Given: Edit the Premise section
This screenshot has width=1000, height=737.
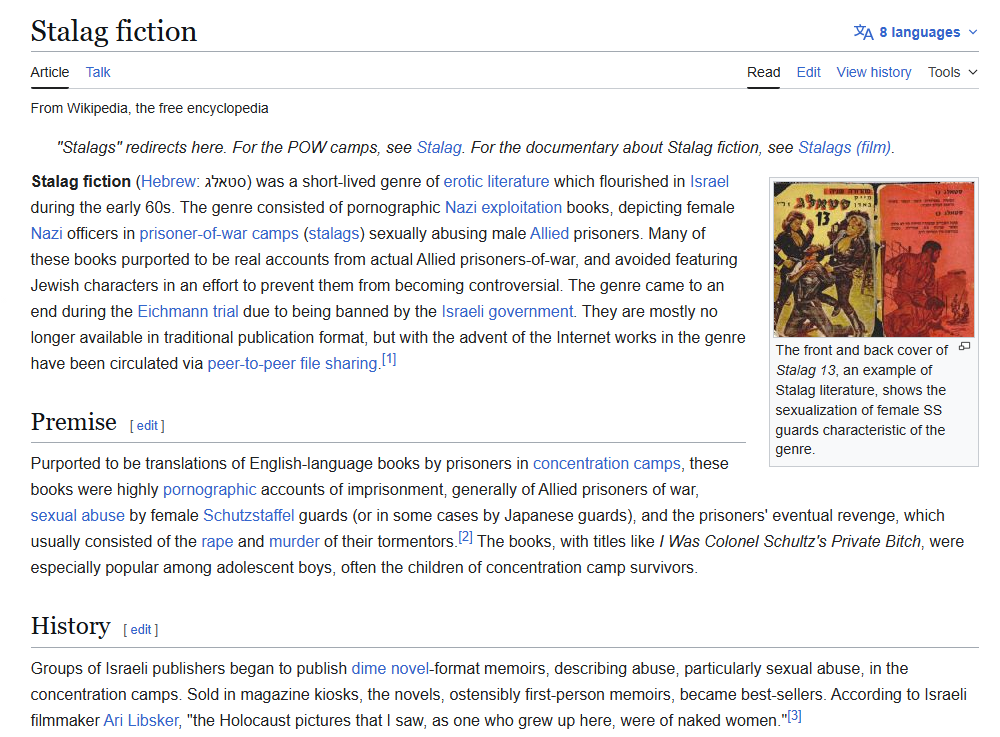Looking at the screenshot, I should 147,426.
